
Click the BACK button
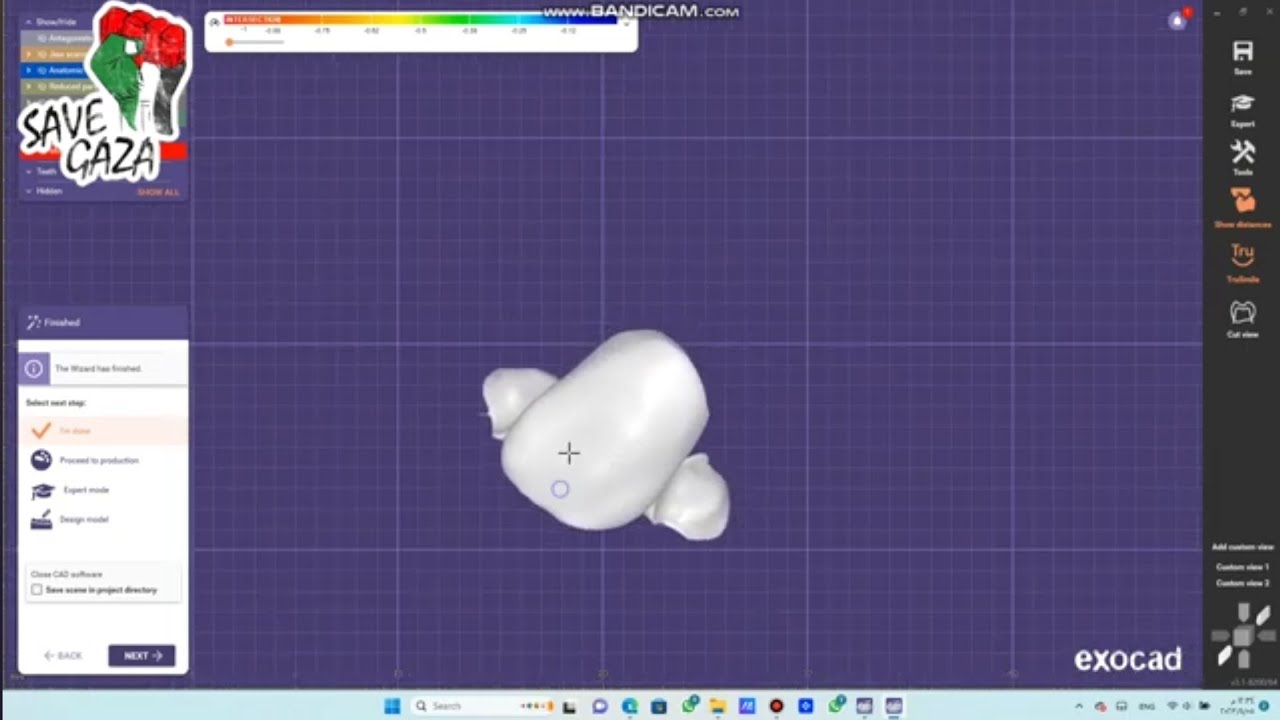point(63,656)
